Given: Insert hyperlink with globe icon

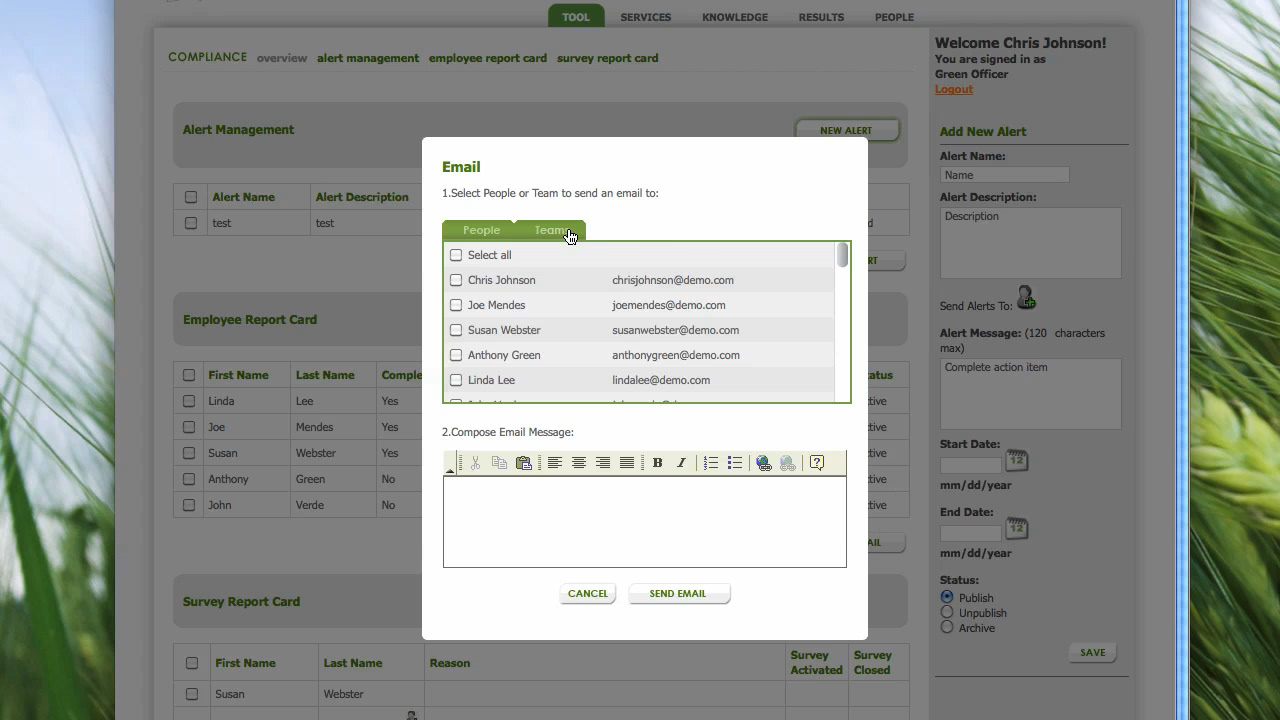Looking at the screenshot, I should pyautogui.click(x=764, y=463).
